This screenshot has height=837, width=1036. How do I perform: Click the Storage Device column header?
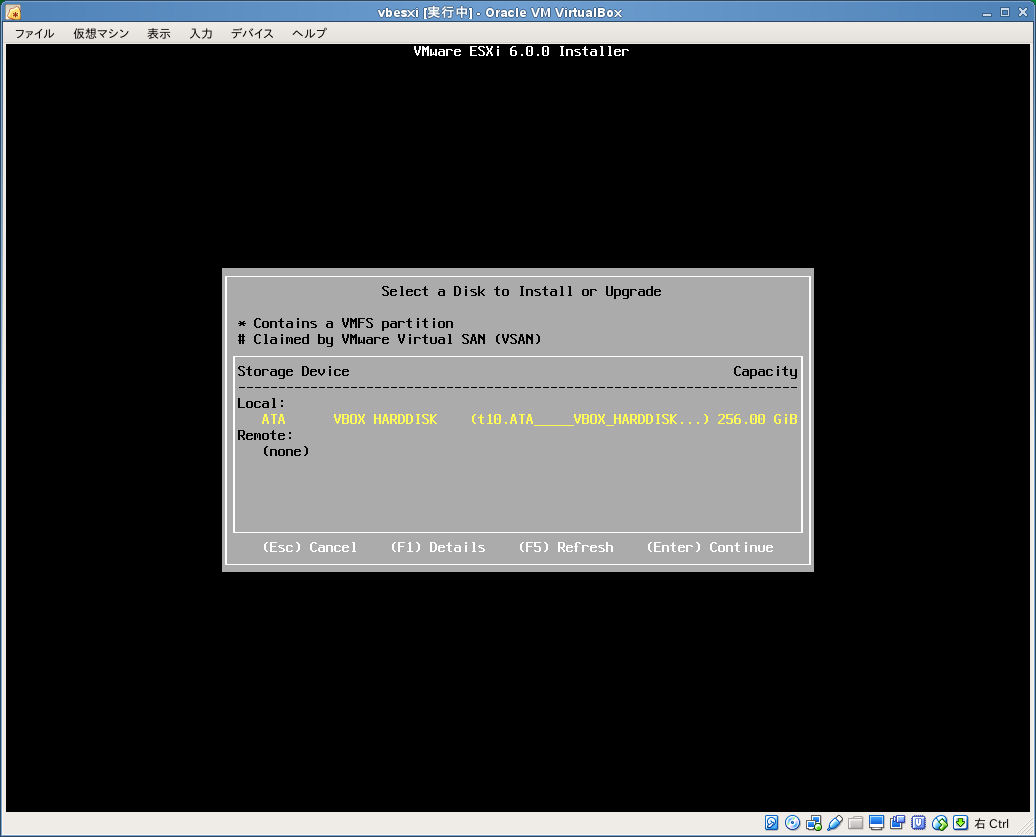coord(293,371)
